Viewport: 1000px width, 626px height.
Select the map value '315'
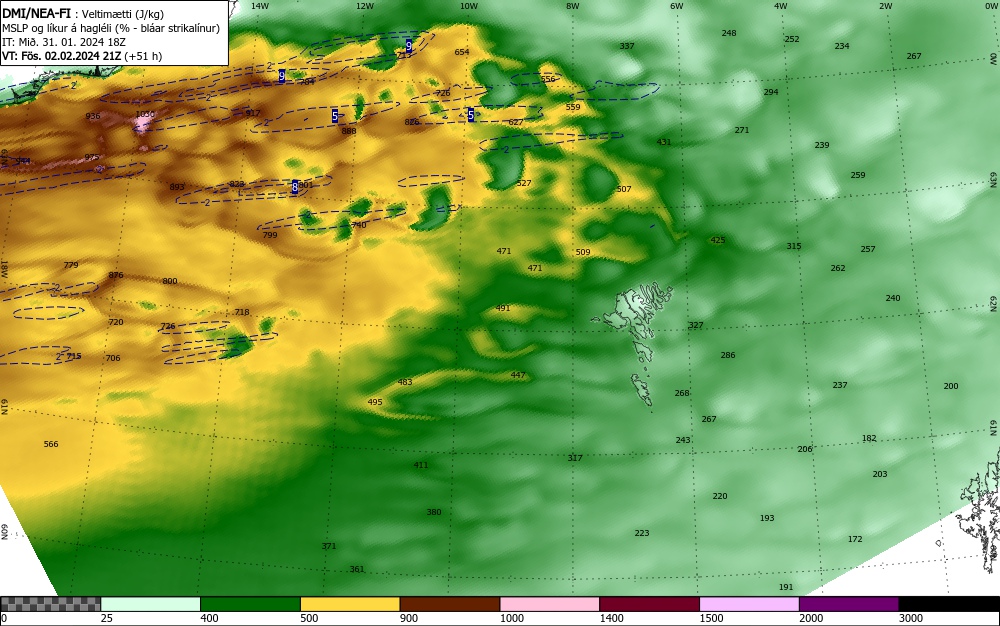(793, 246)
